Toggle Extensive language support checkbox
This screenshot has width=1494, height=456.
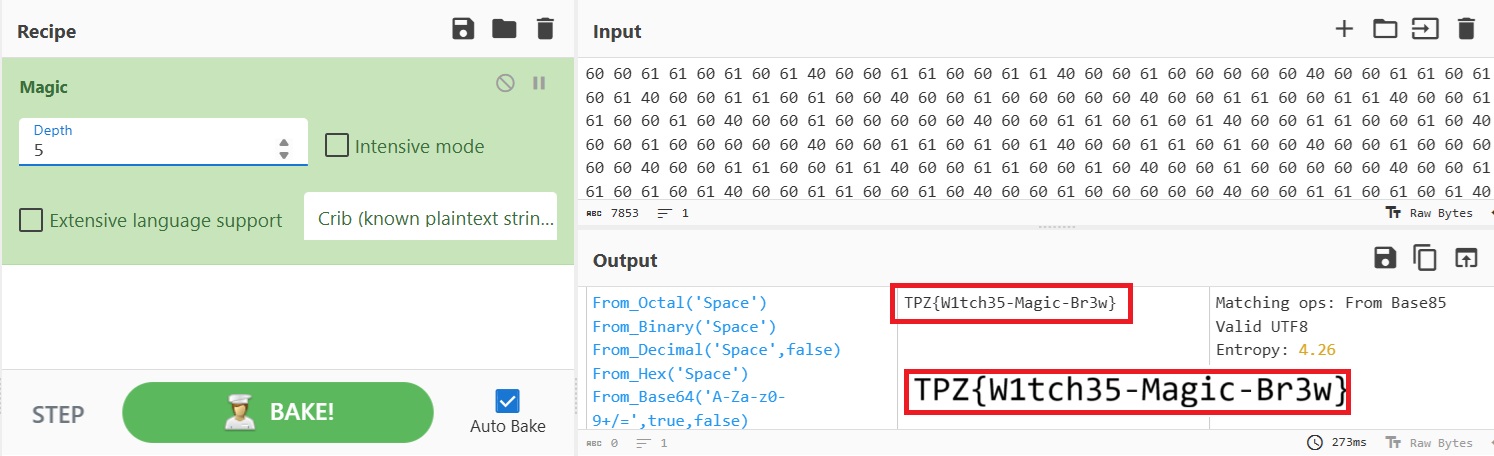coord(31,220)
